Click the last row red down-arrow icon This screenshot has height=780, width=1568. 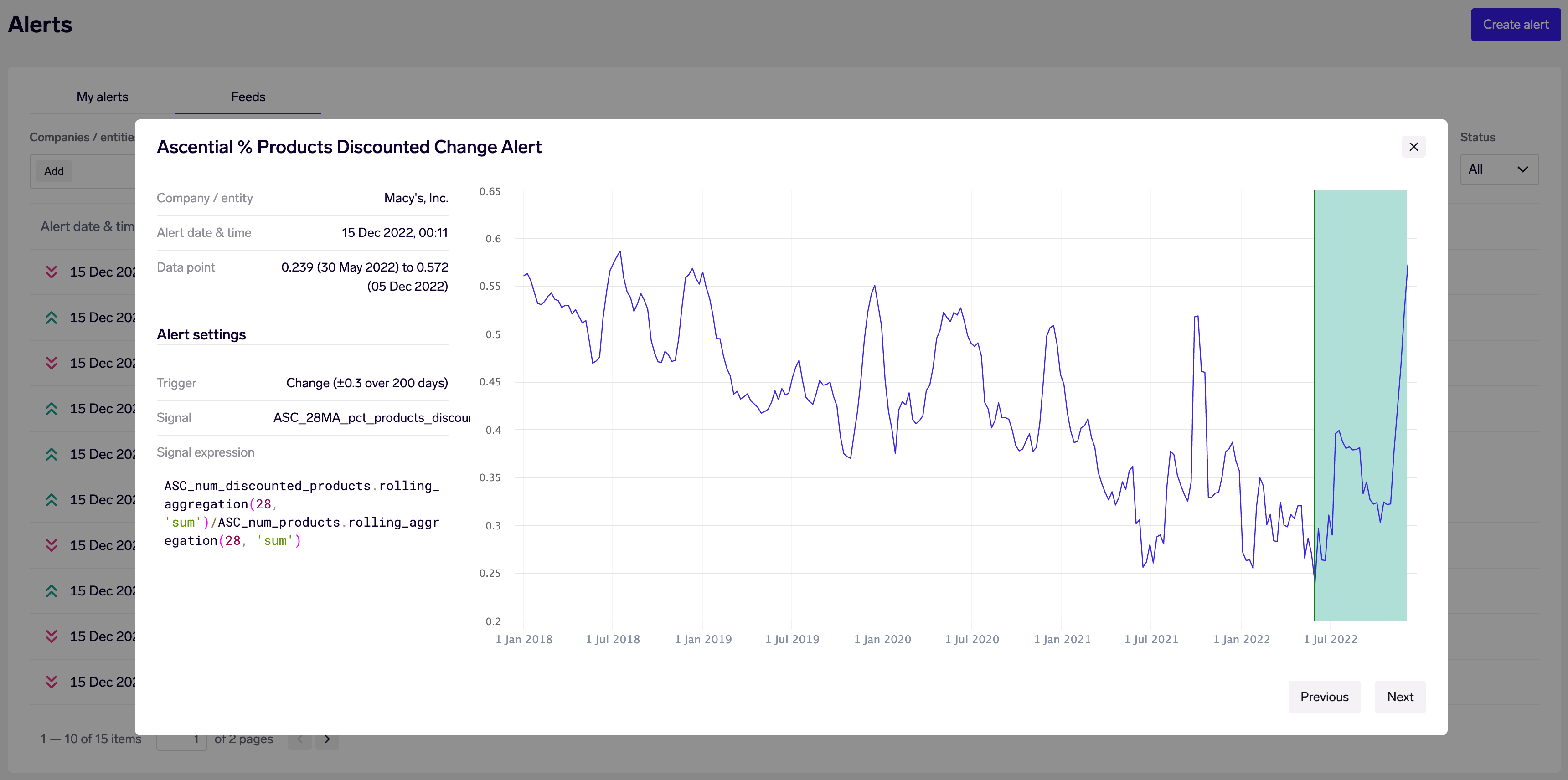[x=52, y=682]
